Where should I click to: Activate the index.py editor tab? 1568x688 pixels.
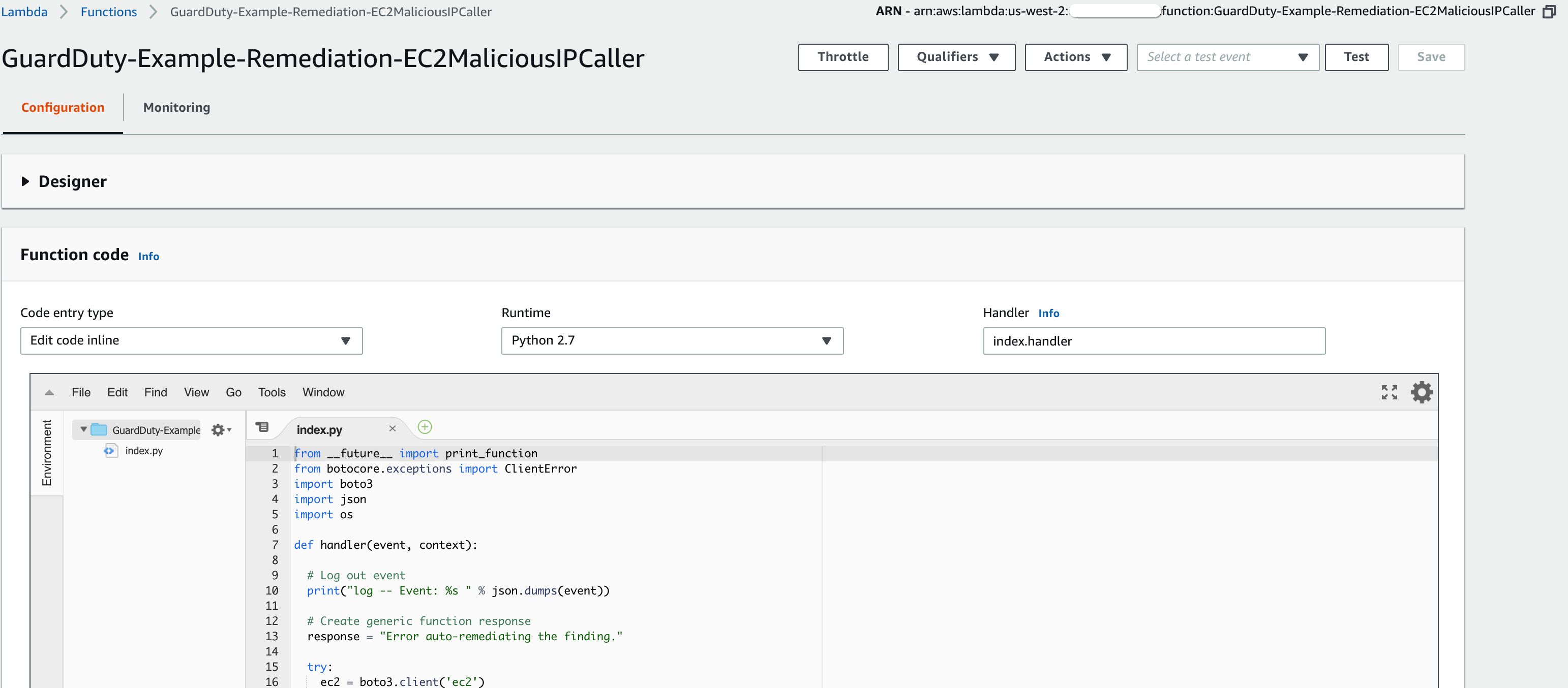pos(320,430)
